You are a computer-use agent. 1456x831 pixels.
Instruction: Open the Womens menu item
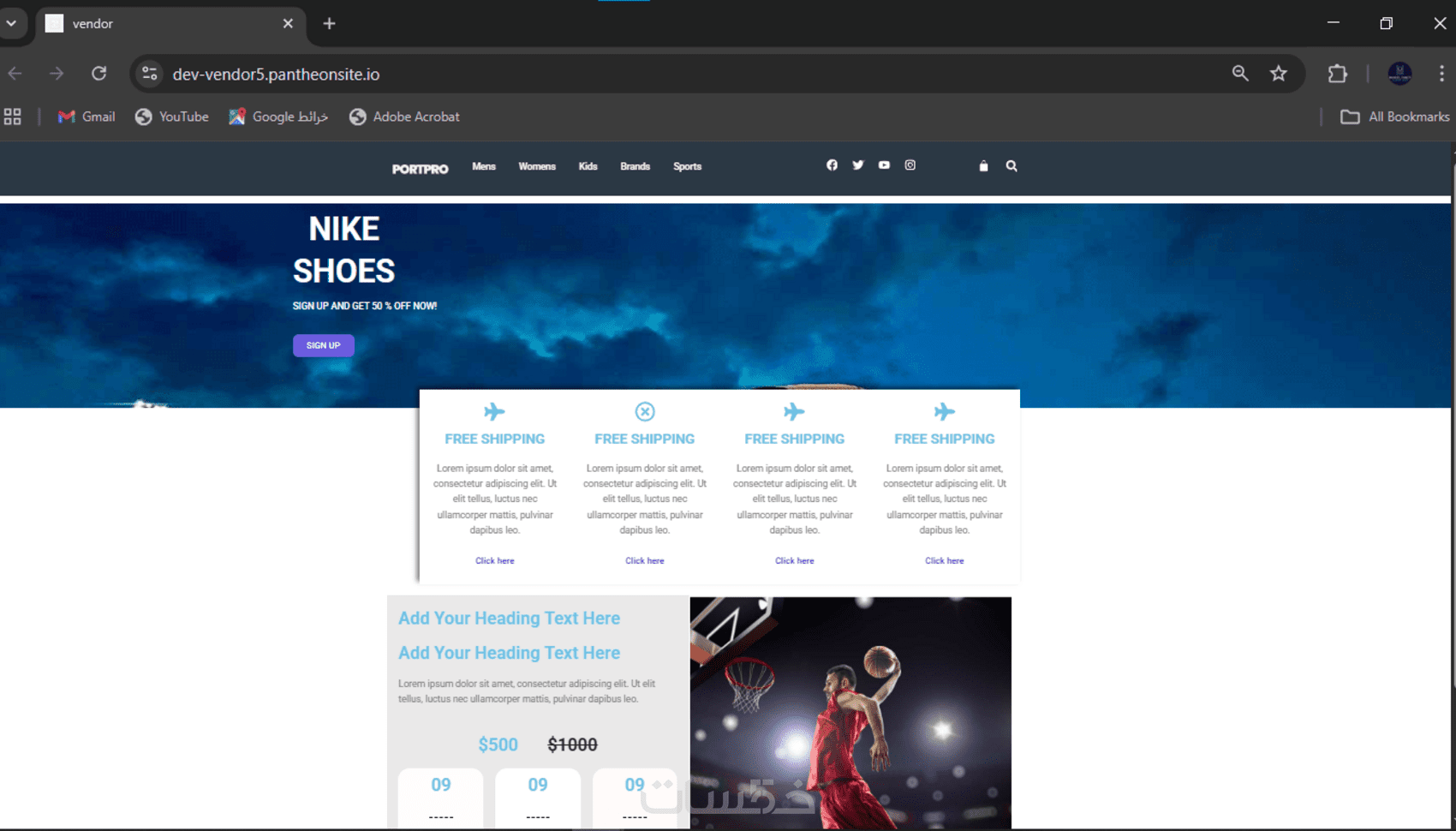[x=537, y=166]
